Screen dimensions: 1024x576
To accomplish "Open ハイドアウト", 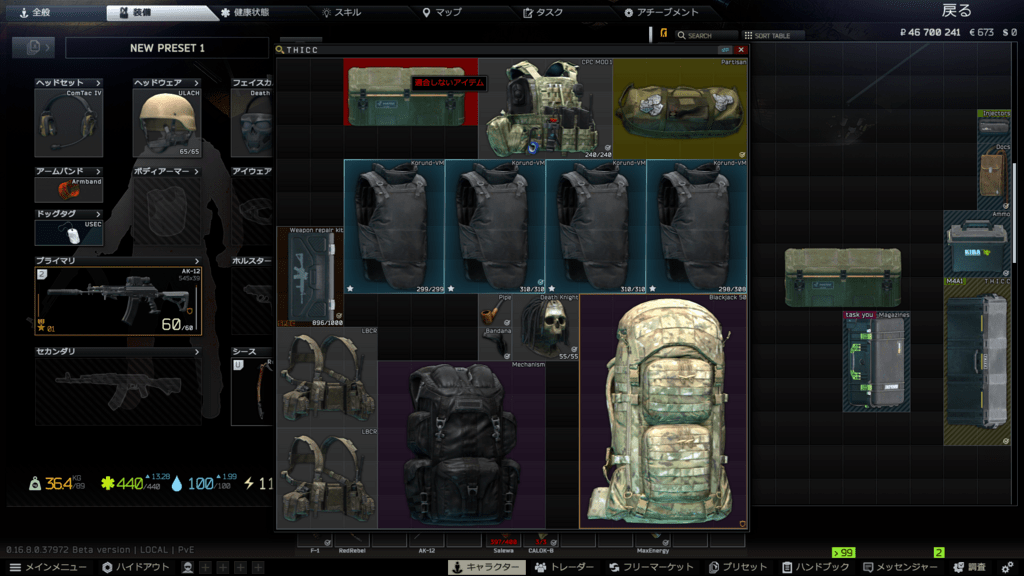I will point(135,567).
